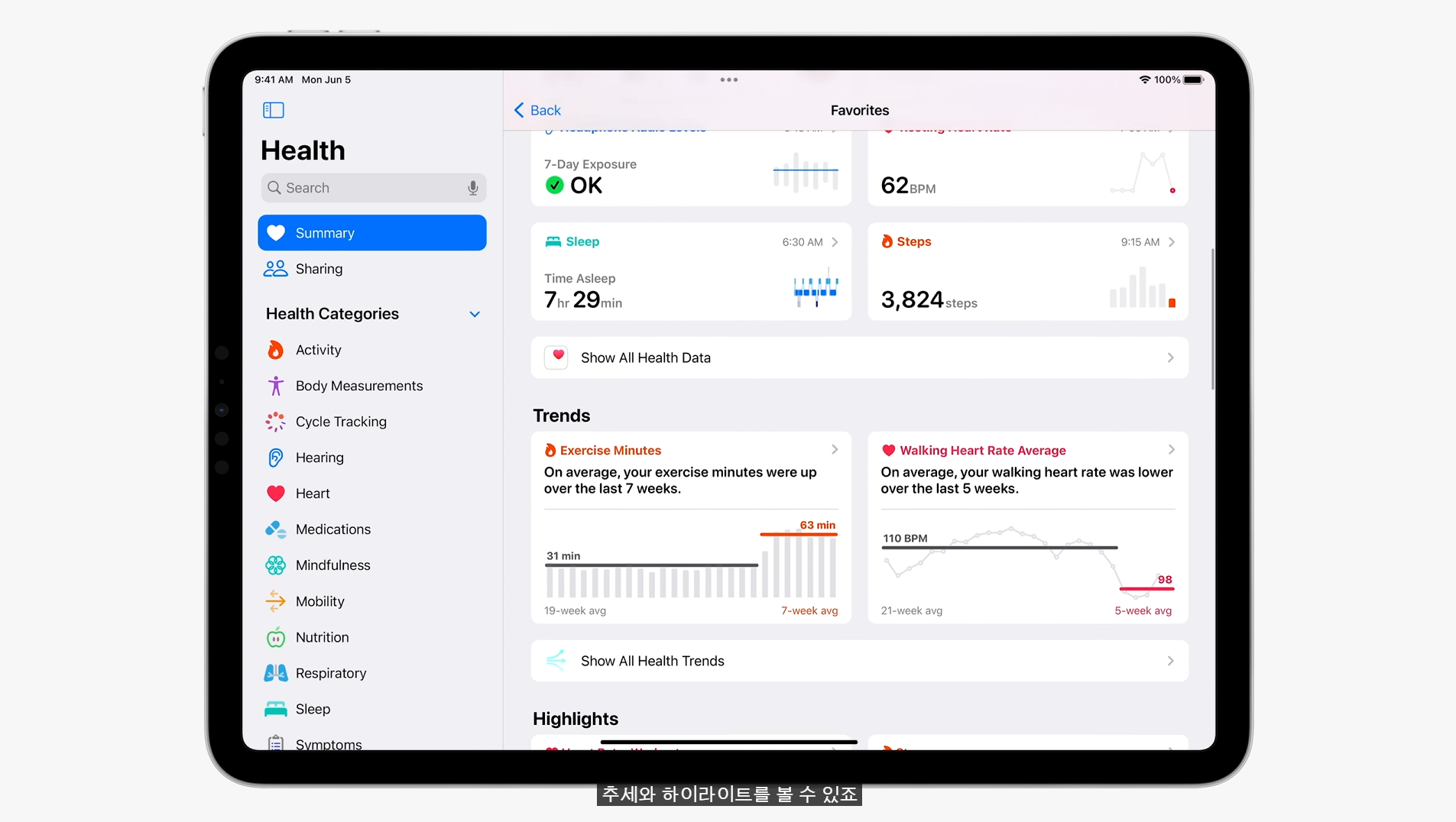Image resolution: width=1456 pixels, height=822 pixels.
Task: Click the 3,824 steps value
Action: coord(929,299)
